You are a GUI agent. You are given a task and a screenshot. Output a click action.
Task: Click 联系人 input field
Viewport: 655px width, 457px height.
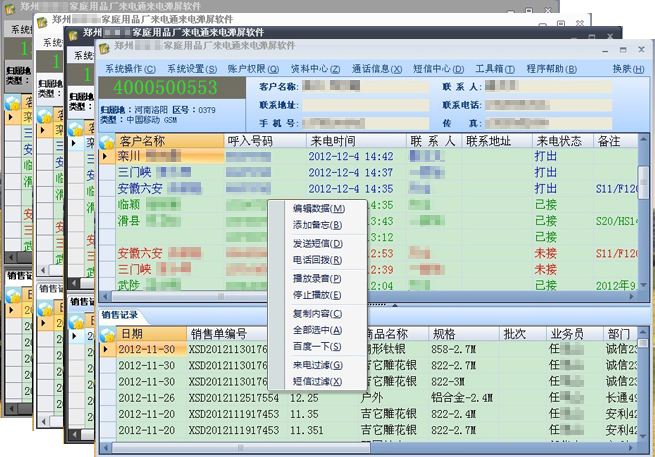click(x=548, y=86)
